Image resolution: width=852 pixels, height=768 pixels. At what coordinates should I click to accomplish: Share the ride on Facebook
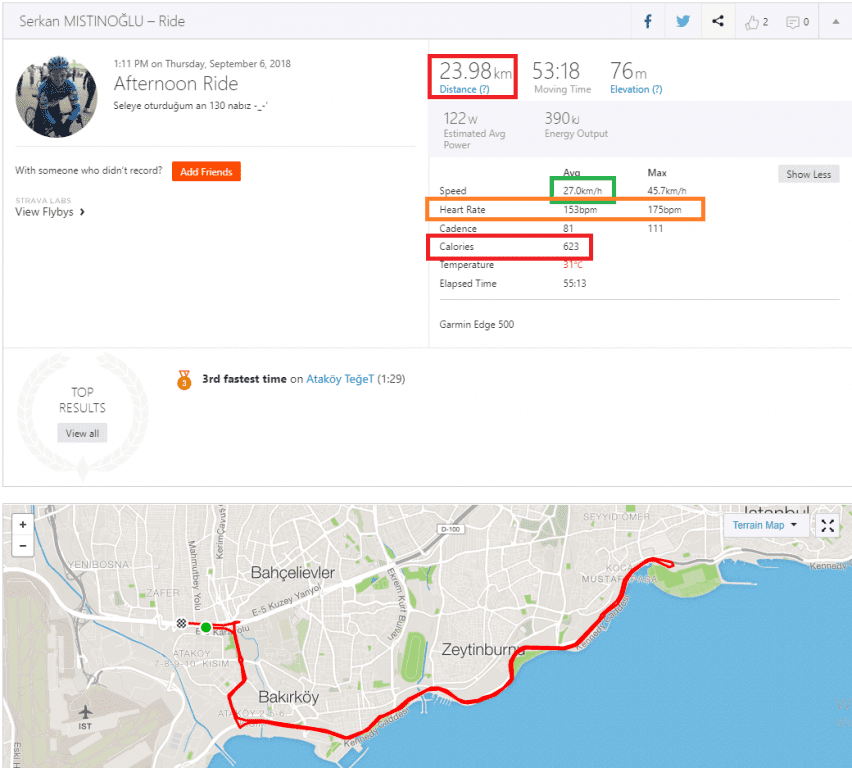(648, 21)
